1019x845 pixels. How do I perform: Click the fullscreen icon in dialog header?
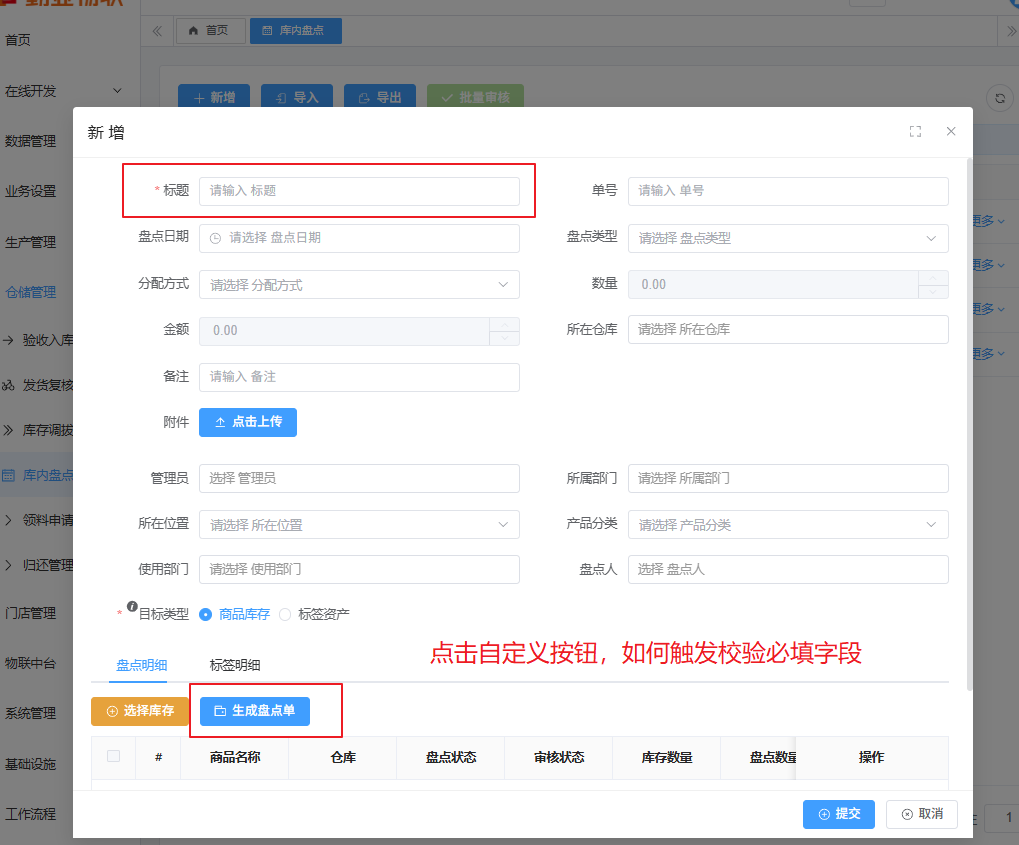click(915, 131)
